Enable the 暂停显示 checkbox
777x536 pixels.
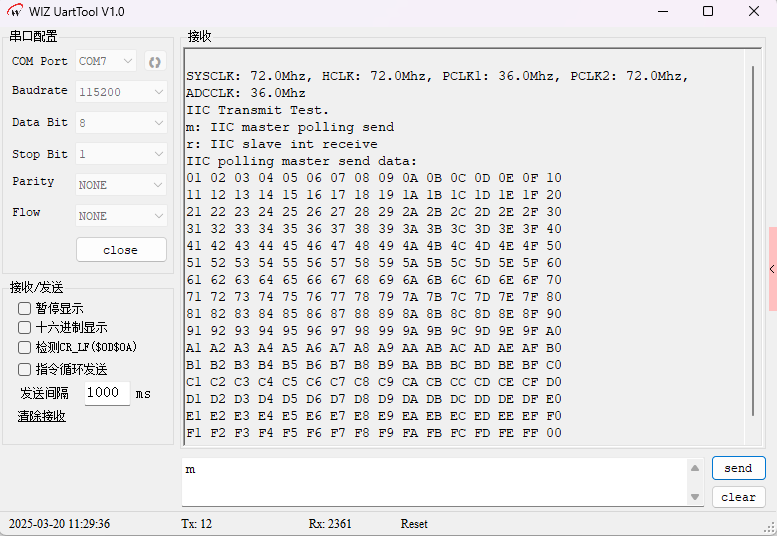pos(25,309)
